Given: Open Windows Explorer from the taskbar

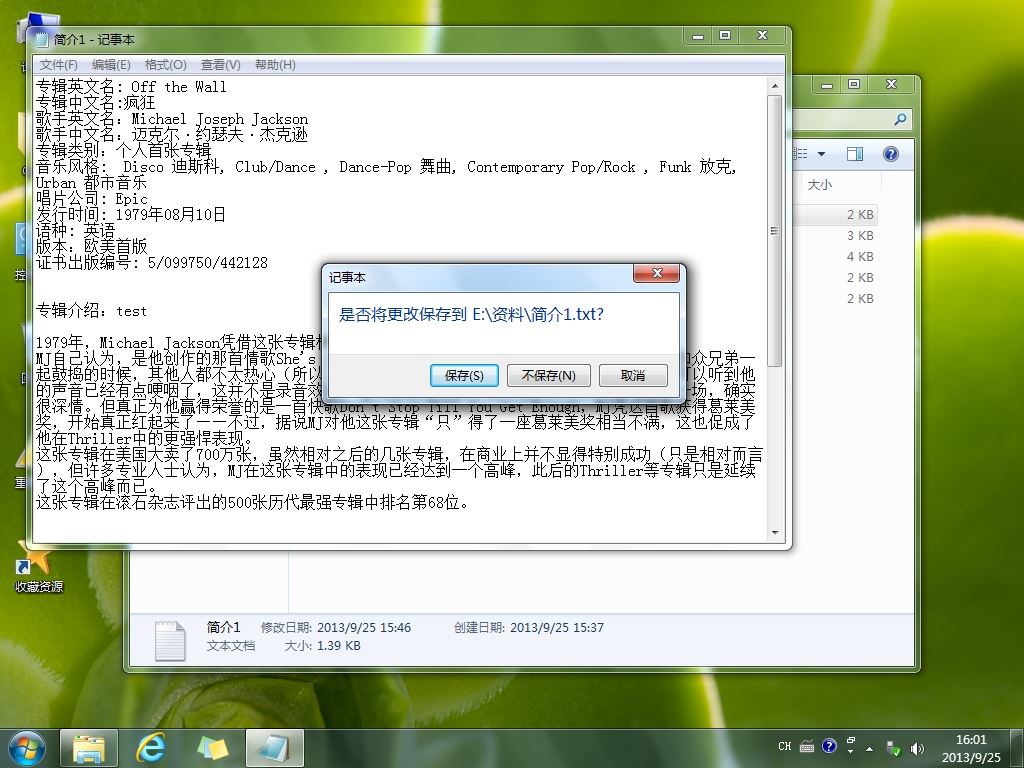Looking at the screenshot, I should click(x=89, y=748).
